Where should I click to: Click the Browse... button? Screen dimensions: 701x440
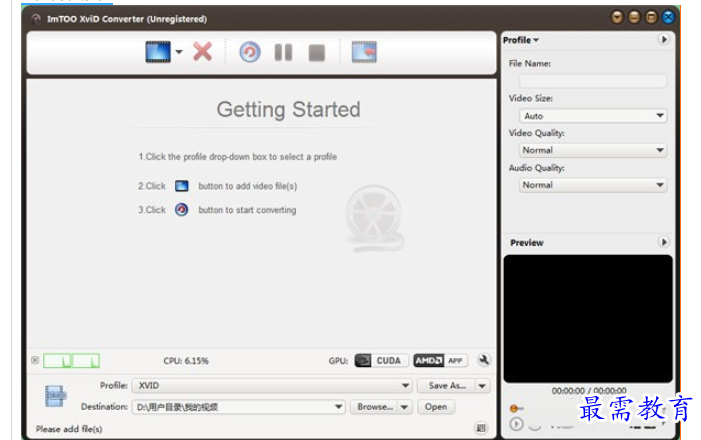[375, 407]
